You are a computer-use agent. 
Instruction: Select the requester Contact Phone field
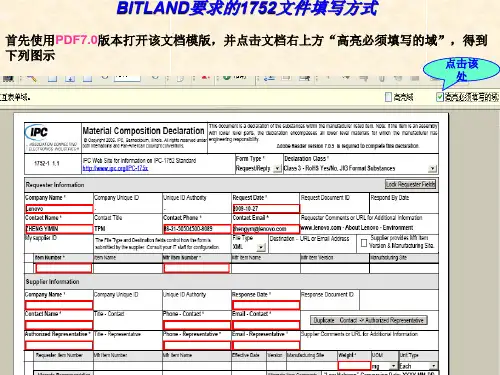click(197, 229)
